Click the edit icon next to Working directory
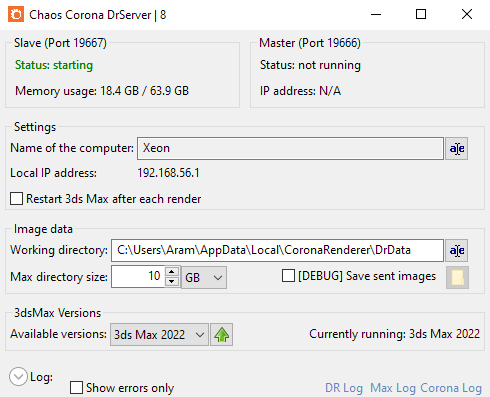The height and width of the screenshot is (397, 490). 457,251
